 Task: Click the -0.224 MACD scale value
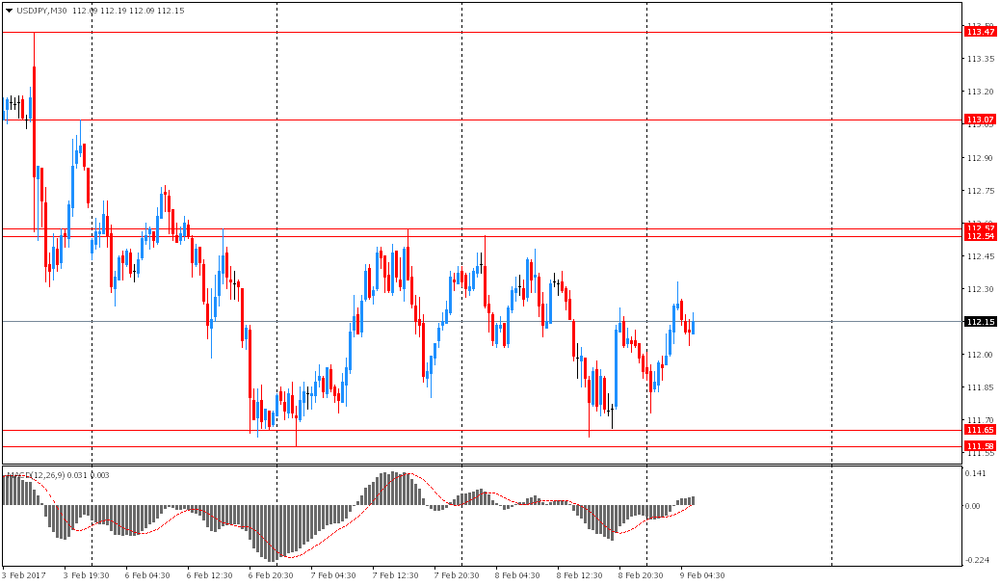pyautogui.click(x=978, y=560)
